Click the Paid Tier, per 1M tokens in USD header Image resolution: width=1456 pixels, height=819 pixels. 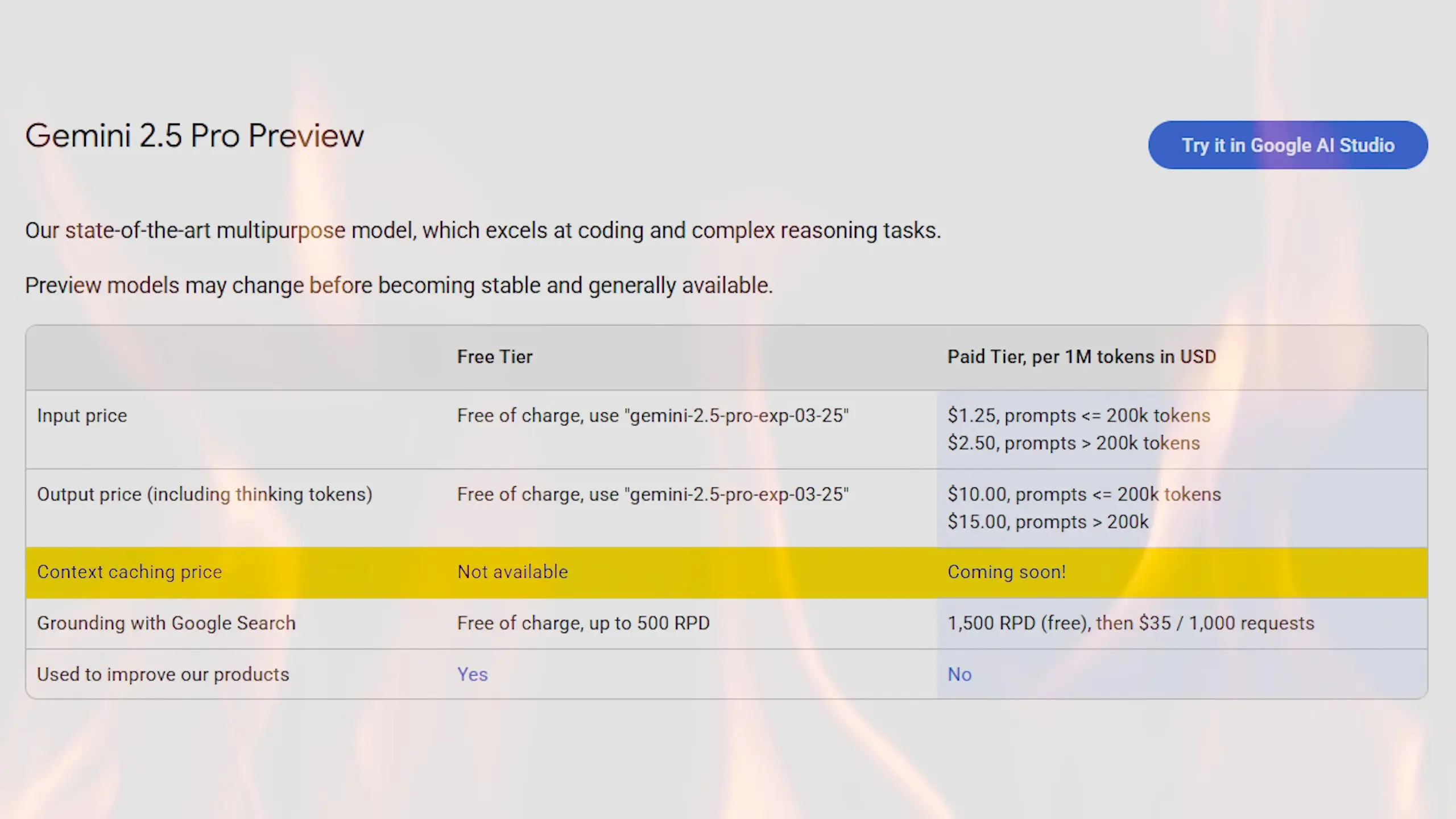coord(1082,357)
